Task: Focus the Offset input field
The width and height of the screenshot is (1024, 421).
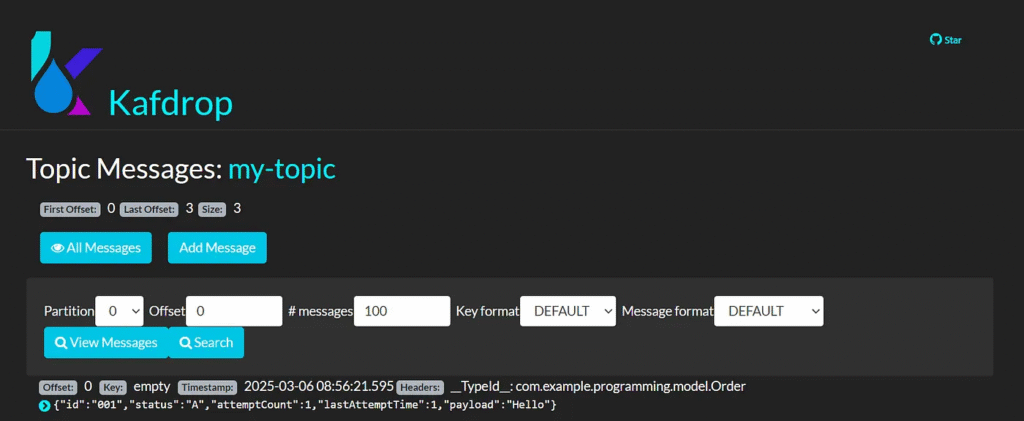Action: [x=234, y=311]
